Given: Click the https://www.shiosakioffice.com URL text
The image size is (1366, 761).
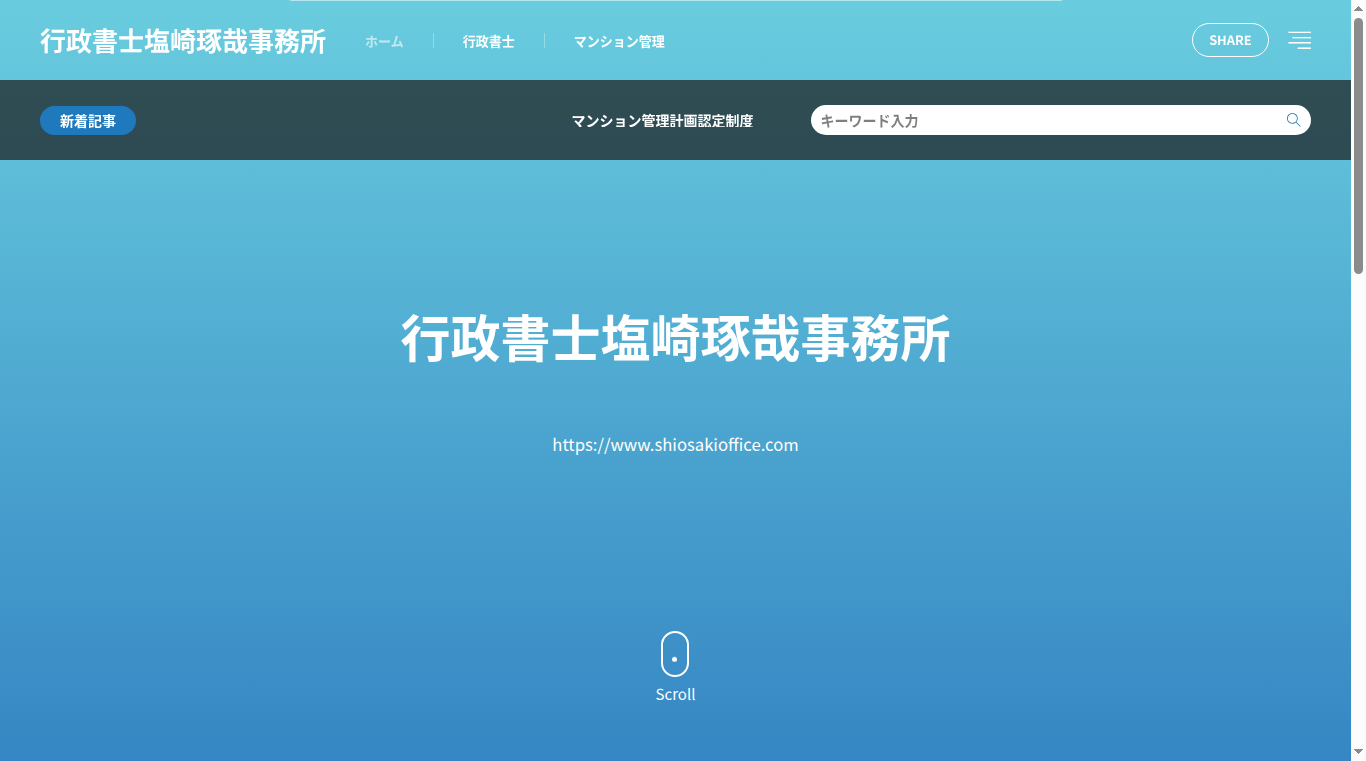Looking at the screenshot, I should click(675, 445).
